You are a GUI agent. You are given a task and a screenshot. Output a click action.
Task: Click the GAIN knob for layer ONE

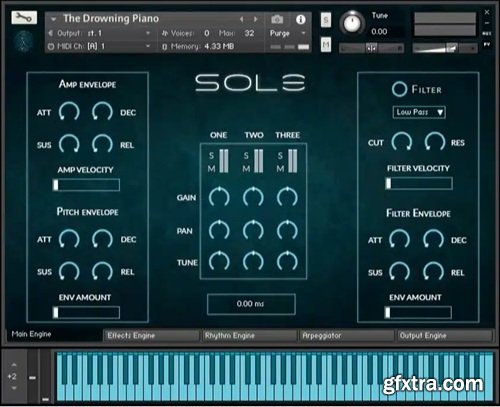click(x=219, y=197)
